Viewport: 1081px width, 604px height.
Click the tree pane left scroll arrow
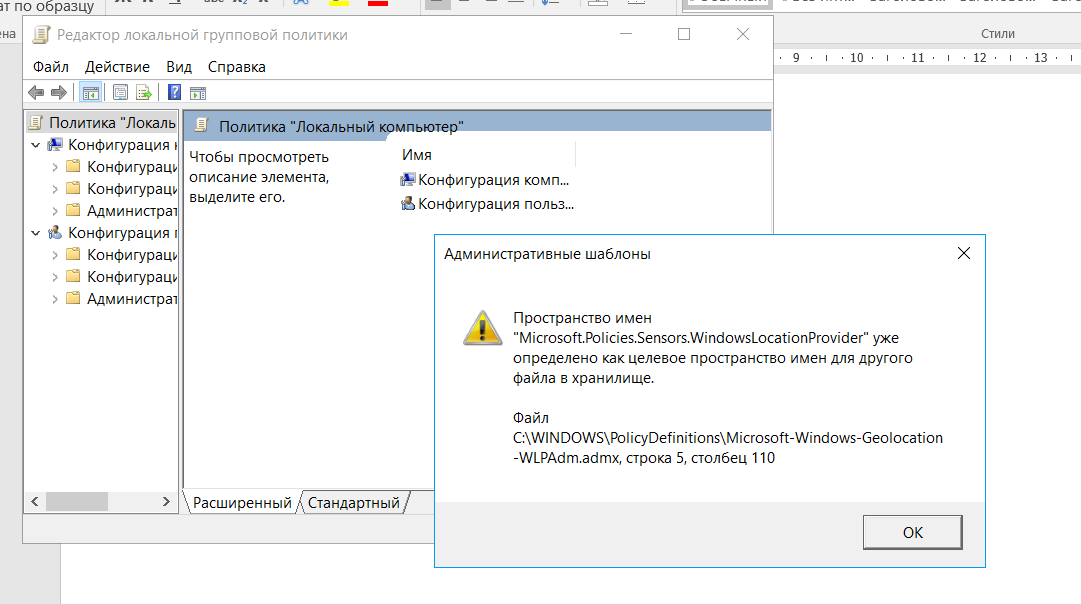click(34, 502)
